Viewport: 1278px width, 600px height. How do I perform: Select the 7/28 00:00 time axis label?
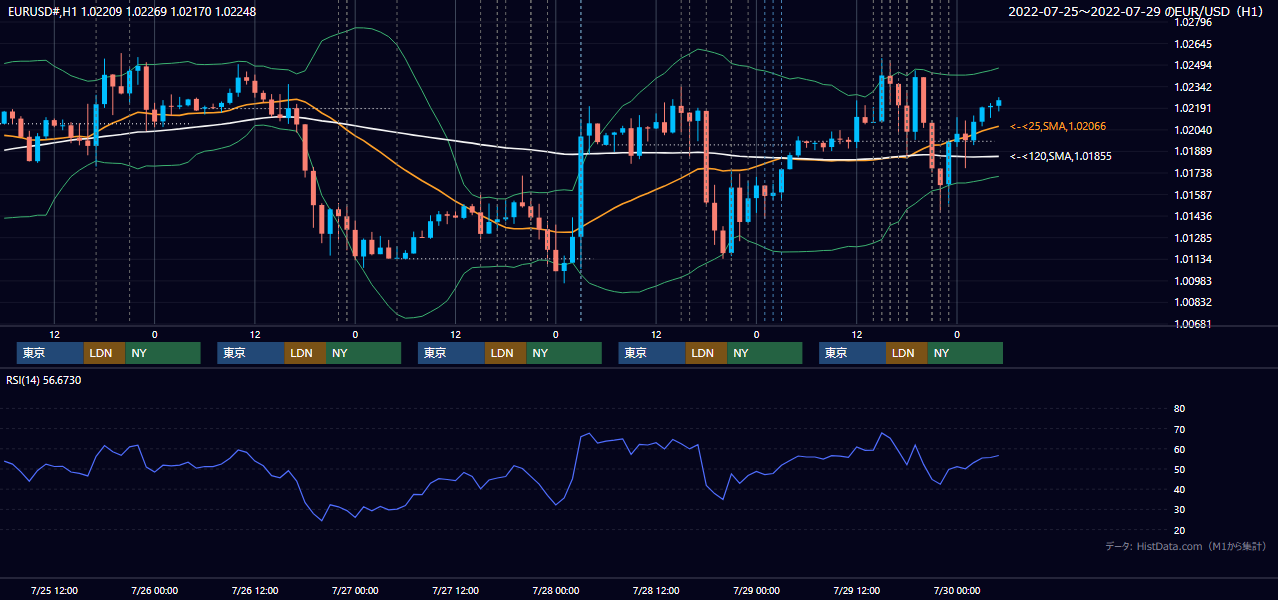click(x=555, y=590)
